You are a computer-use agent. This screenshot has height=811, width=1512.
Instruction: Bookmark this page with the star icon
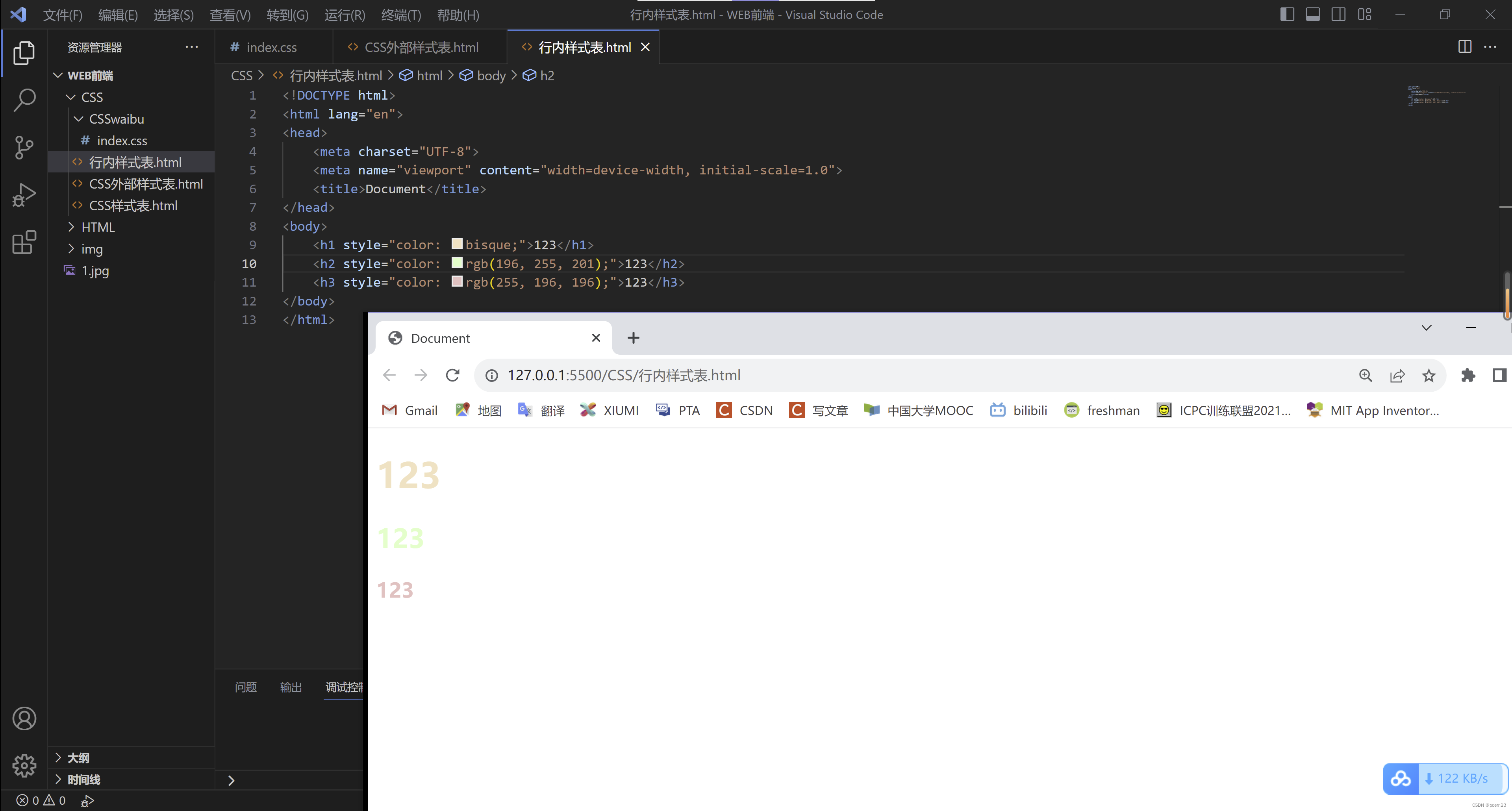[1429, 376]
